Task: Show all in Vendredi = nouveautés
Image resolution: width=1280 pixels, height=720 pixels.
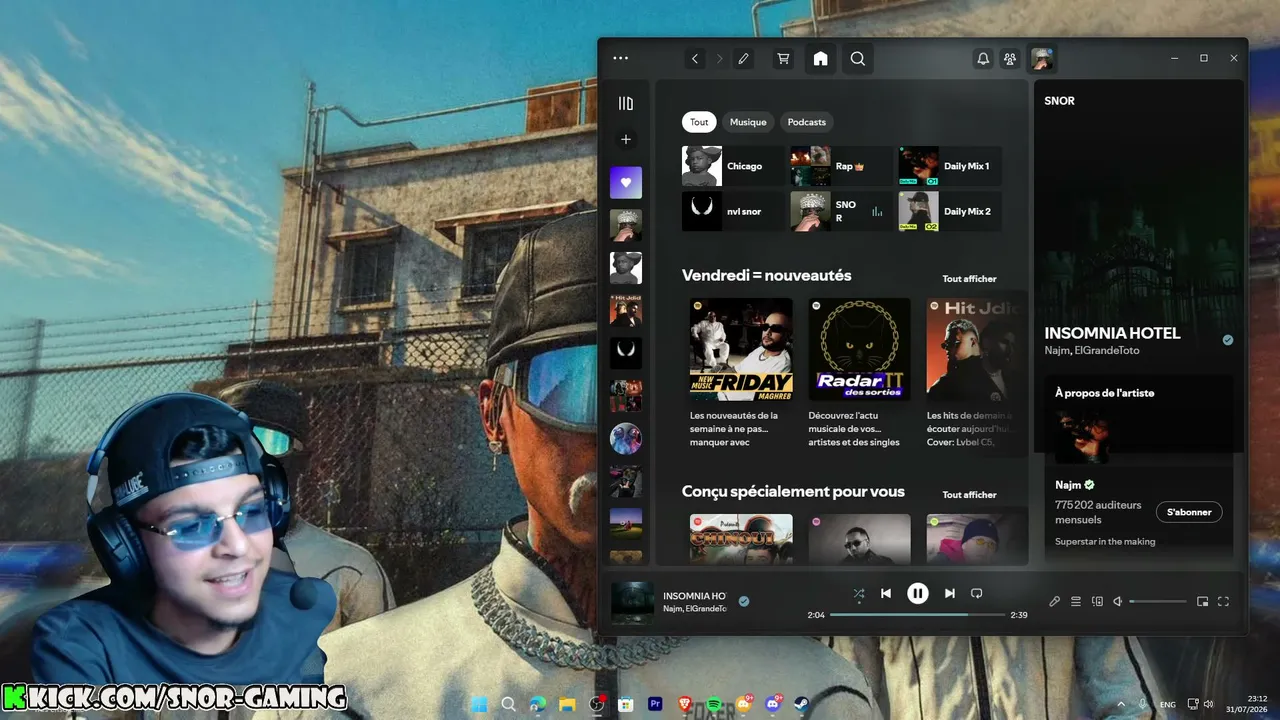Action: 969,279
